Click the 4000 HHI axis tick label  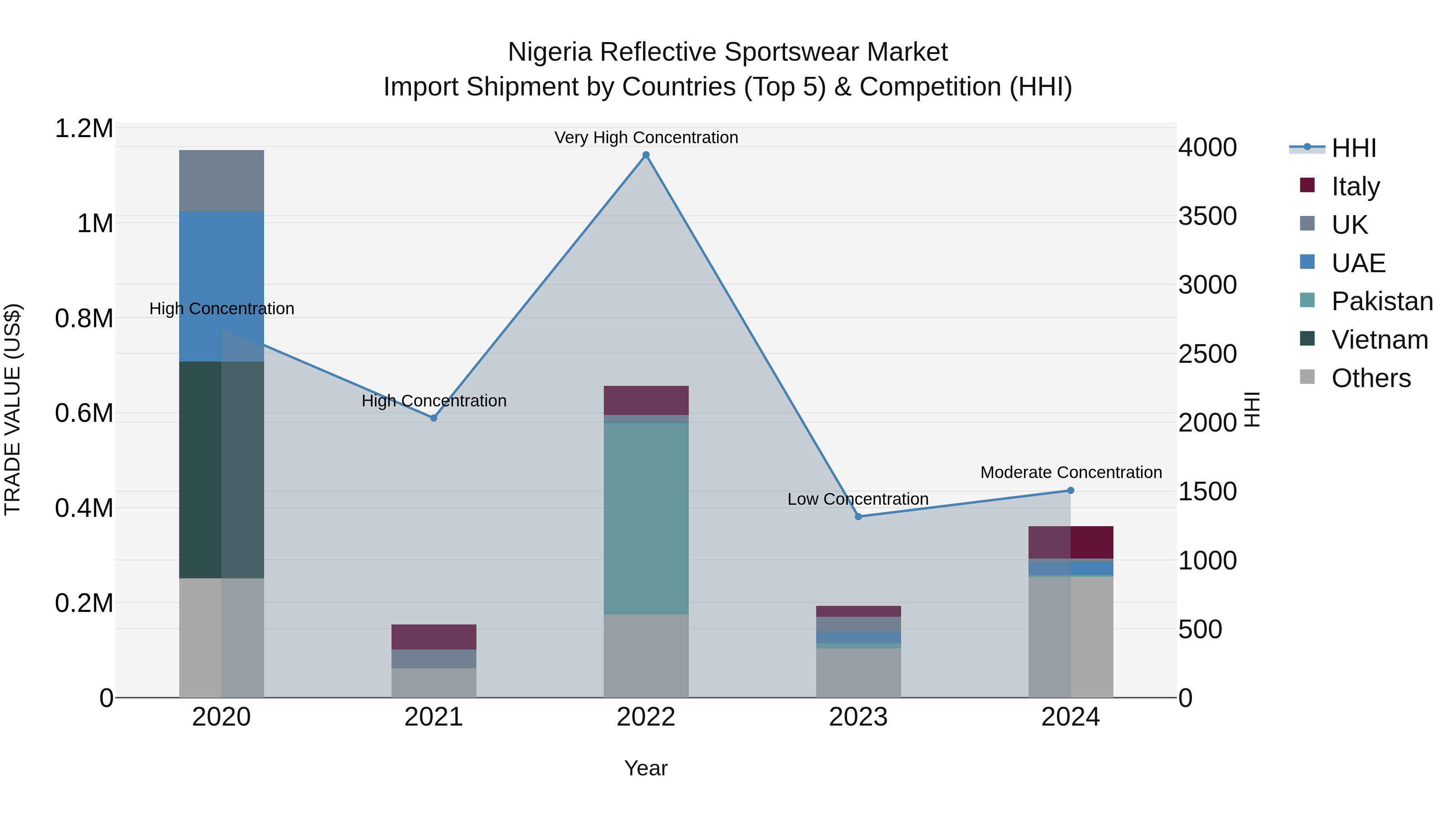click(x=1208, y=148)
